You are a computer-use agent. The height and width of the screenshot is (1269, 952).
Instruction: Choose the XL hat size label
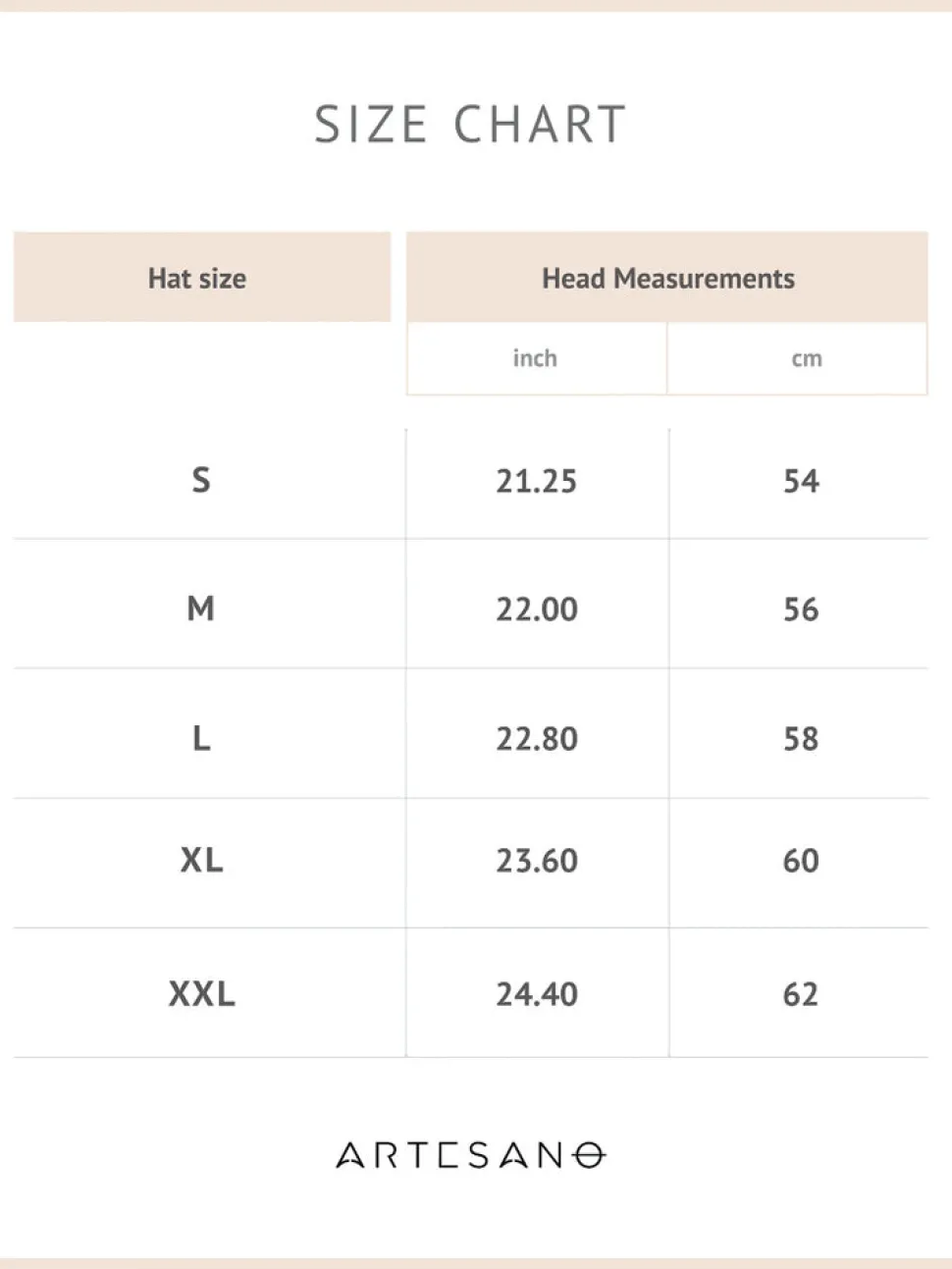tap(201, 860)
